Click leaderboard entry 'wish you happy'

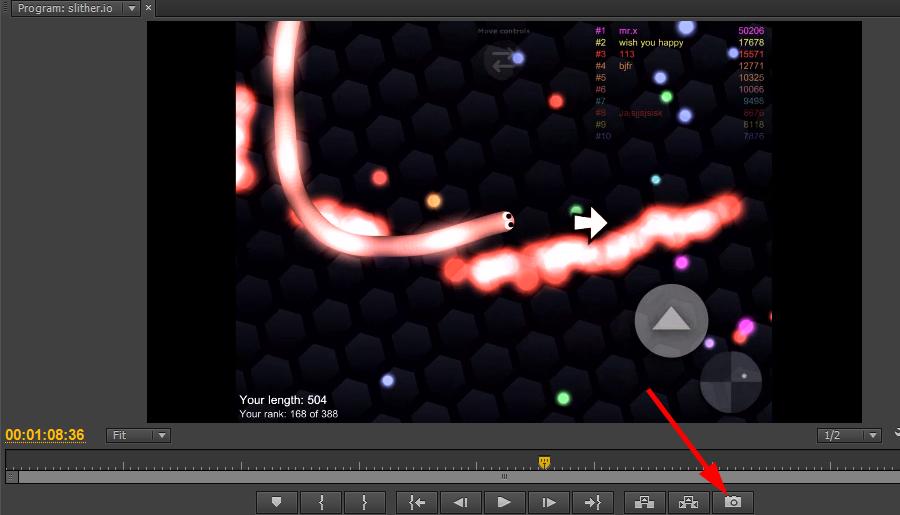[651, 42]
